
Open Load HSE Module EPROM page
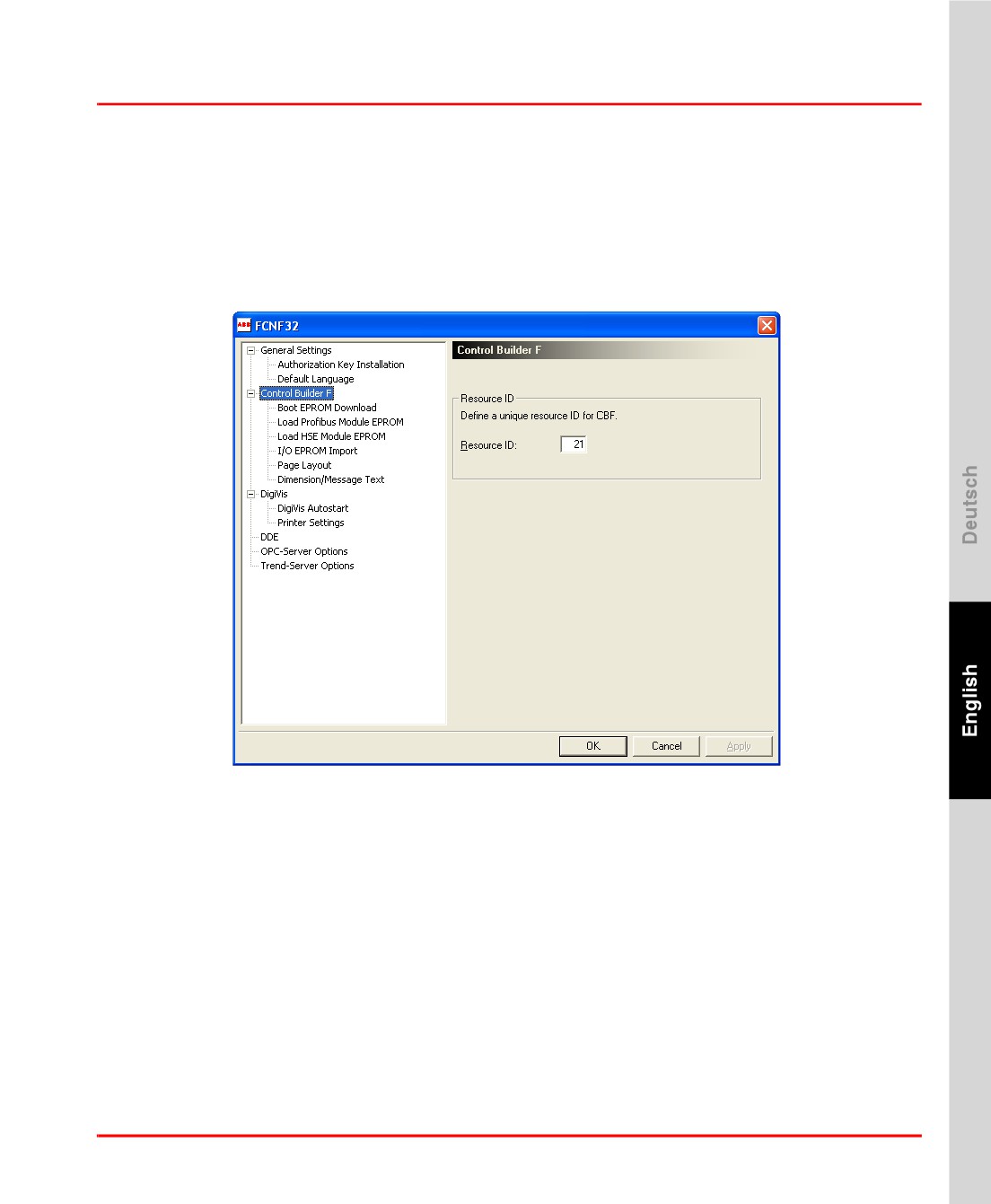331,437
